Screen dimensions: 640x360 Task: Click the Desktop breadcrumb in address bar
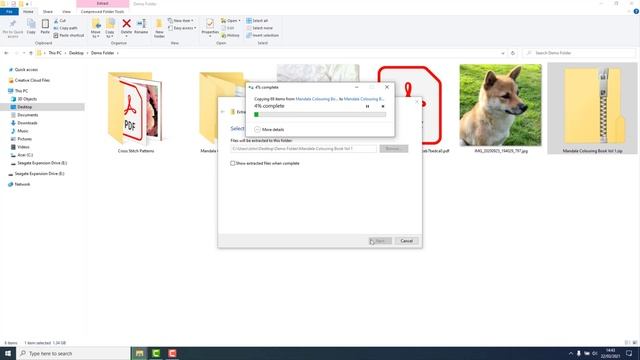(76, 53)
